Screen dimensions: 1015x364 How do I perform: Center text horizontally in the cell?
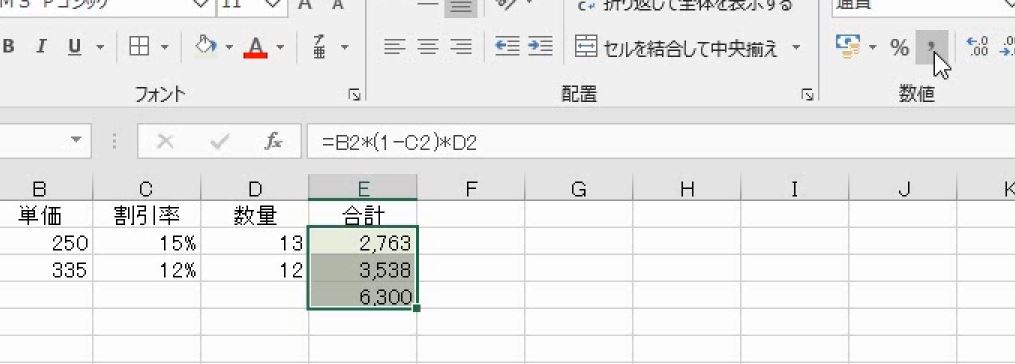pyautogui.click(x=427, y=47)
